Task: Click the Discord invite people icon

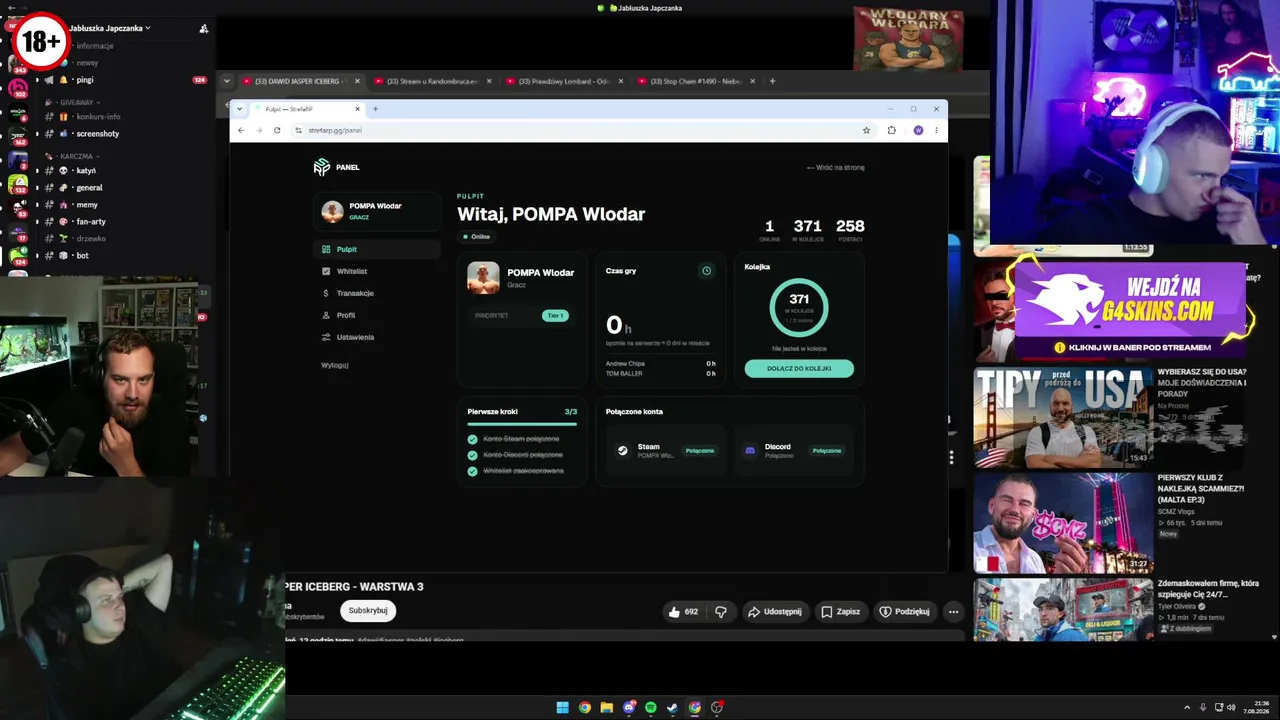Action: click(204, 28)
